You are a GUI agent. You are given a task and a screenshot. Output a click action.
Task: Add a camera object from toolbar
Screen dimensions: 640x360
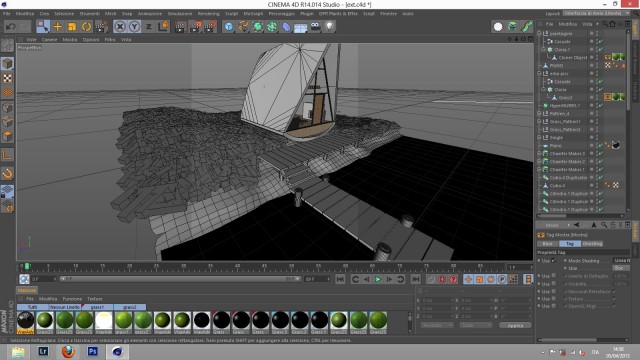(315, 27)
